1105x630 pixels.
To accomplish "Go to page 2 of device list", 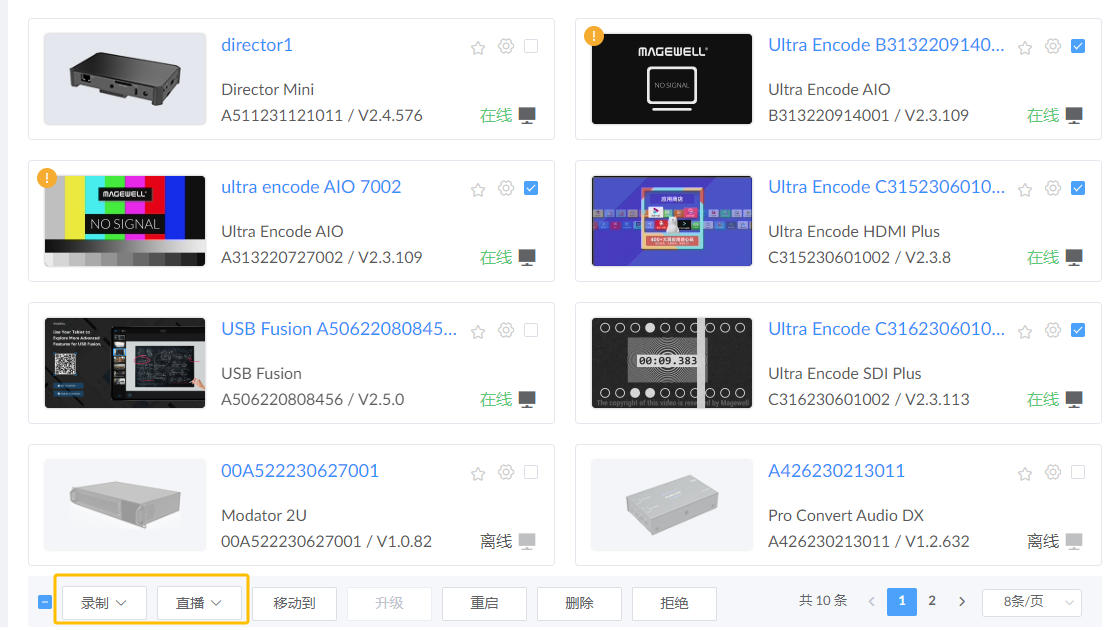I will [x=932, y=601].
